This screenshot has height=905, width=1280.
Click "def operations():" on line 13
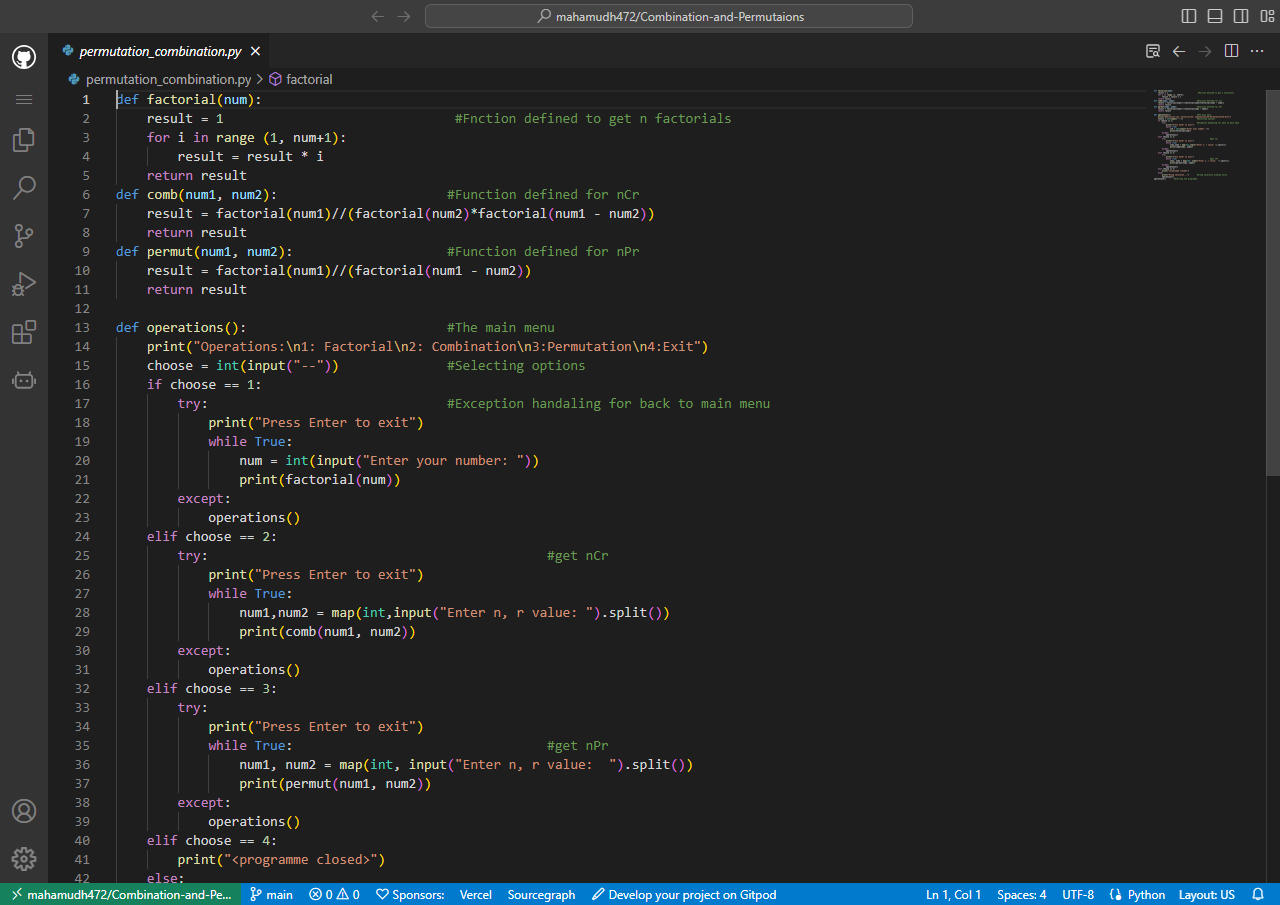pos(181,327)
